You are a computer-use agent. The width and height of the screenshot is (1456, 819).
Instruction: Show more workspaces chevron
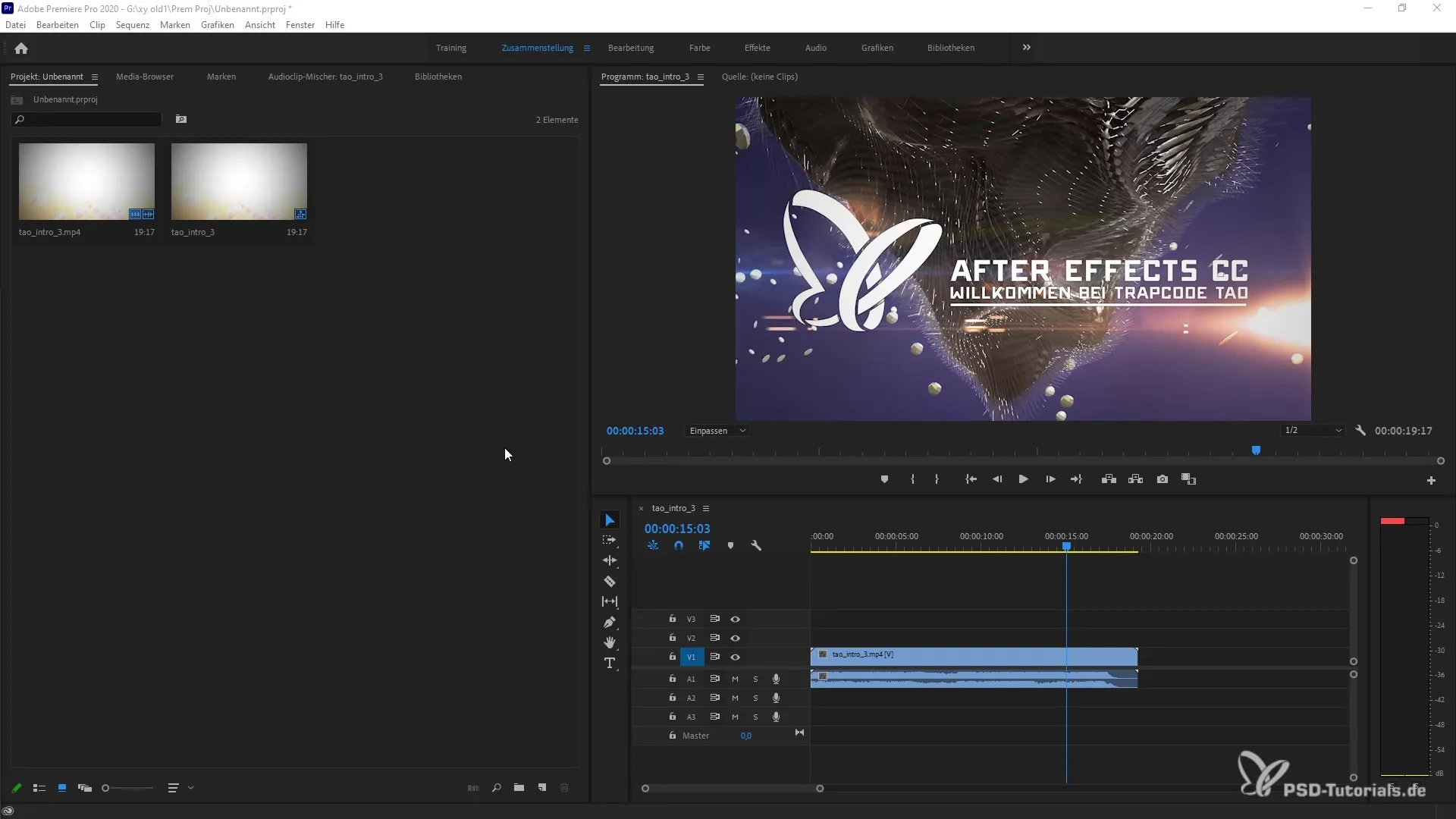(x=1027, y=48)
